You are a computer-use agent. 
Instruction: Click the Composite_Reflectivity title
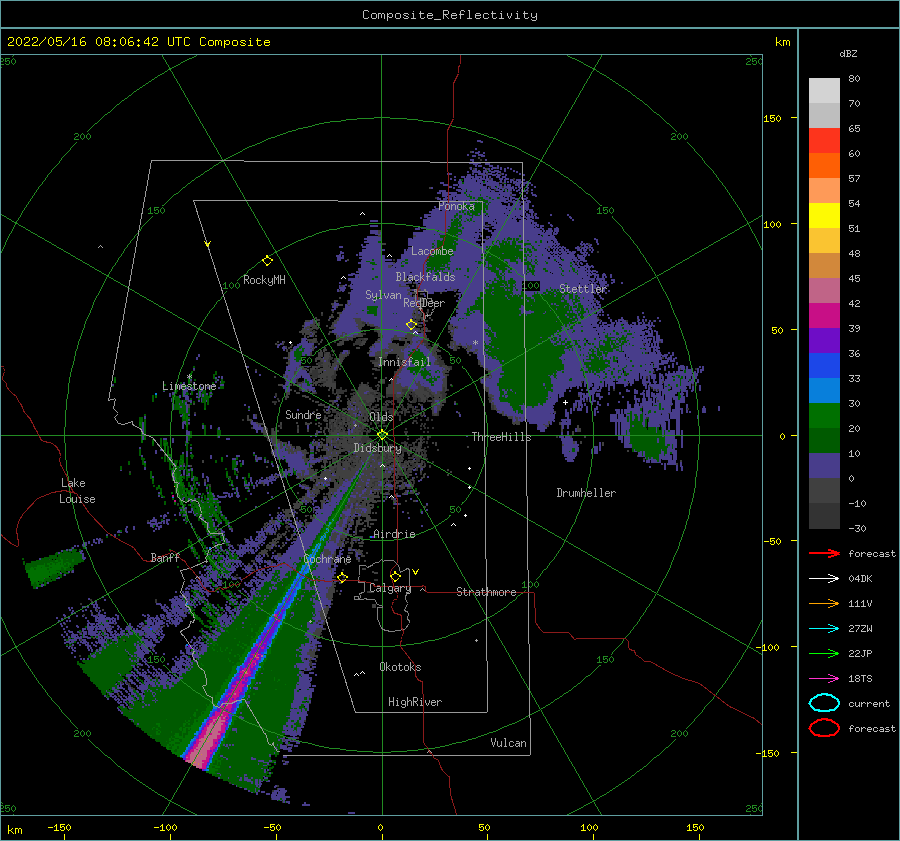pyautogui.click(x=450, y=15)
